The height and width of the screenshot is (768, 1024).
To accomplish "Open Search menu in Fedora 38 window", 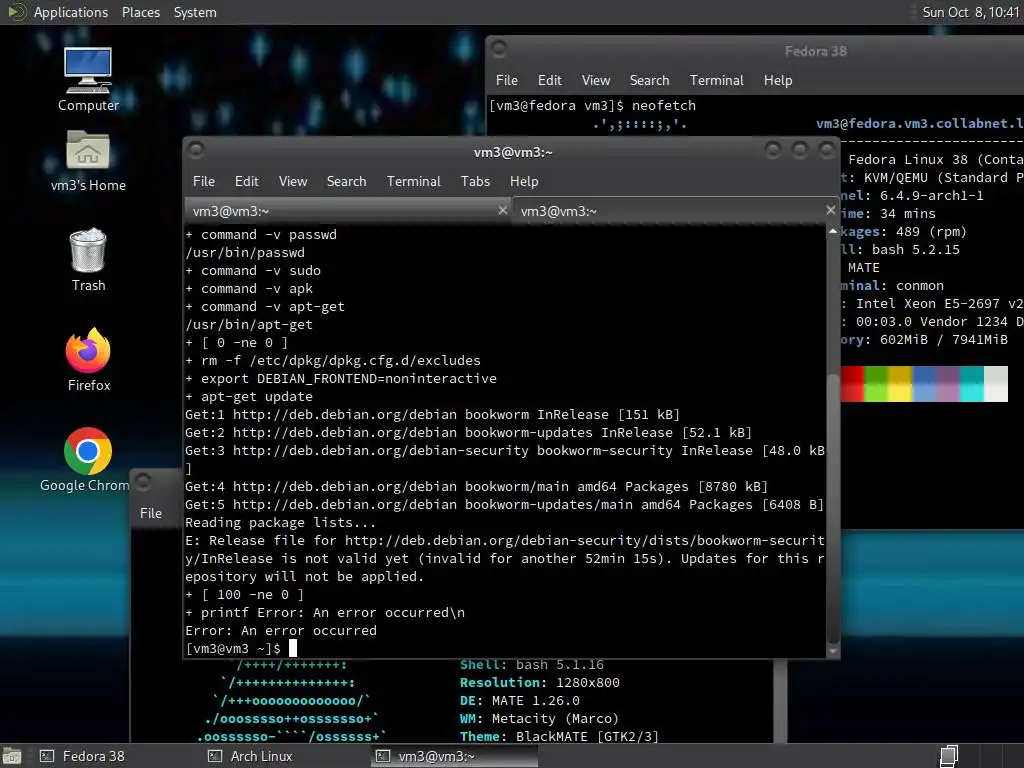I will pyautogui.click(x=649, y=80).
